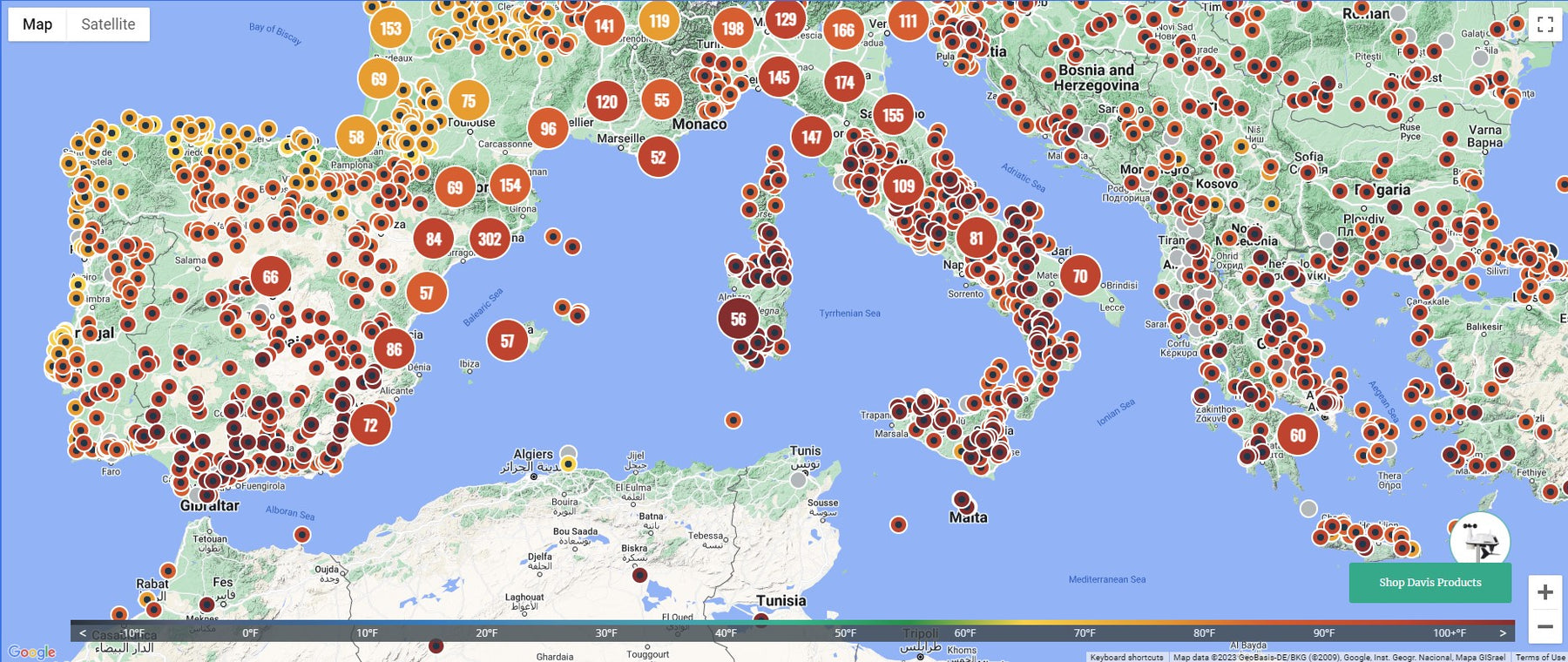Select the cluster marker labeled 198
1568x662 pixels.
[x=733, y=29]
